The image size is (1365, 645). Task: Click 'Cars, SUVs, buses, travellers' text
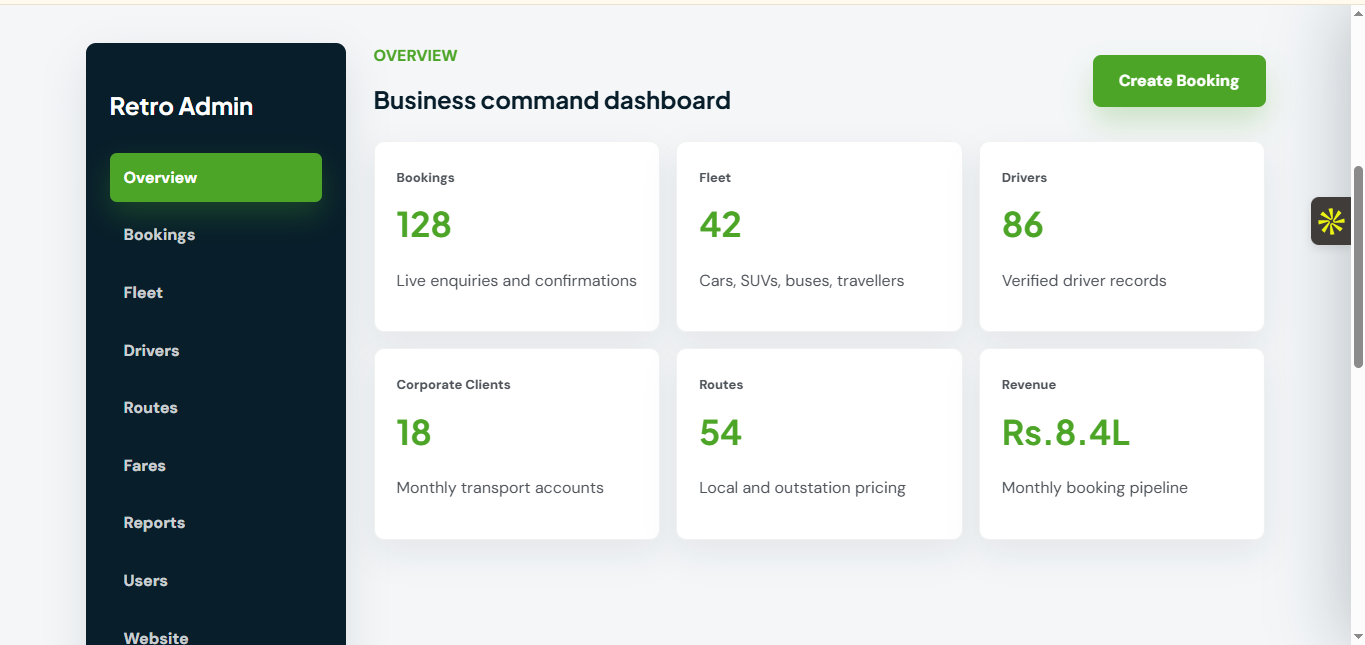click(x=801, y=281)
